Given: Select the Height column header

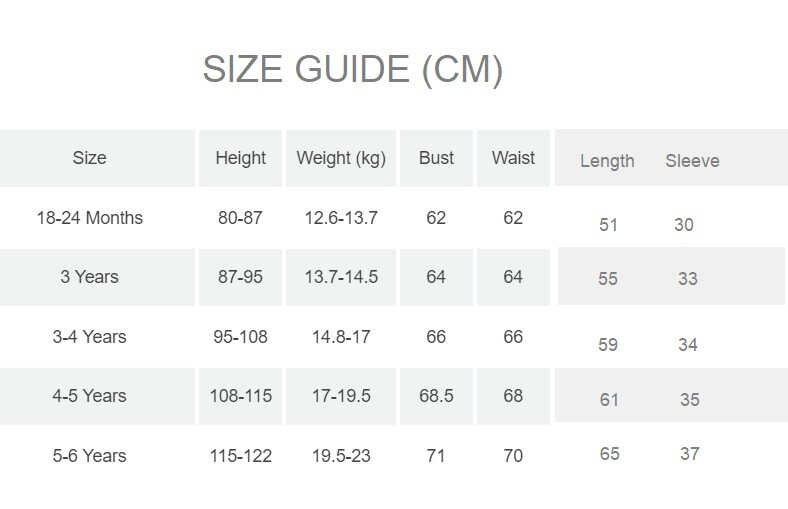Looking at the screenshot, I should [x=240, y=158].
